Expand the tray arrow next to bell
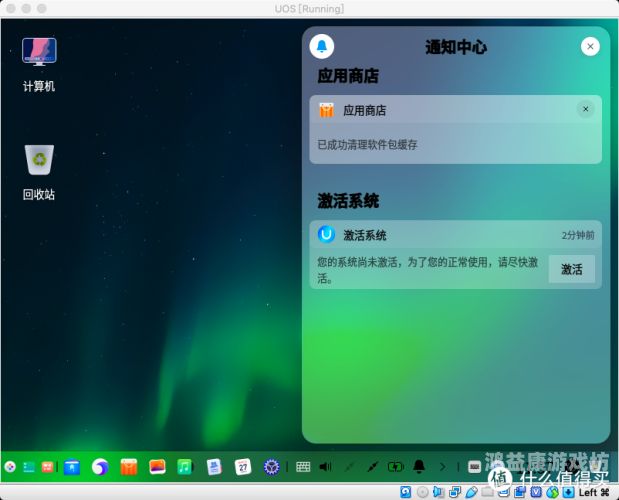 coord(443,467)
